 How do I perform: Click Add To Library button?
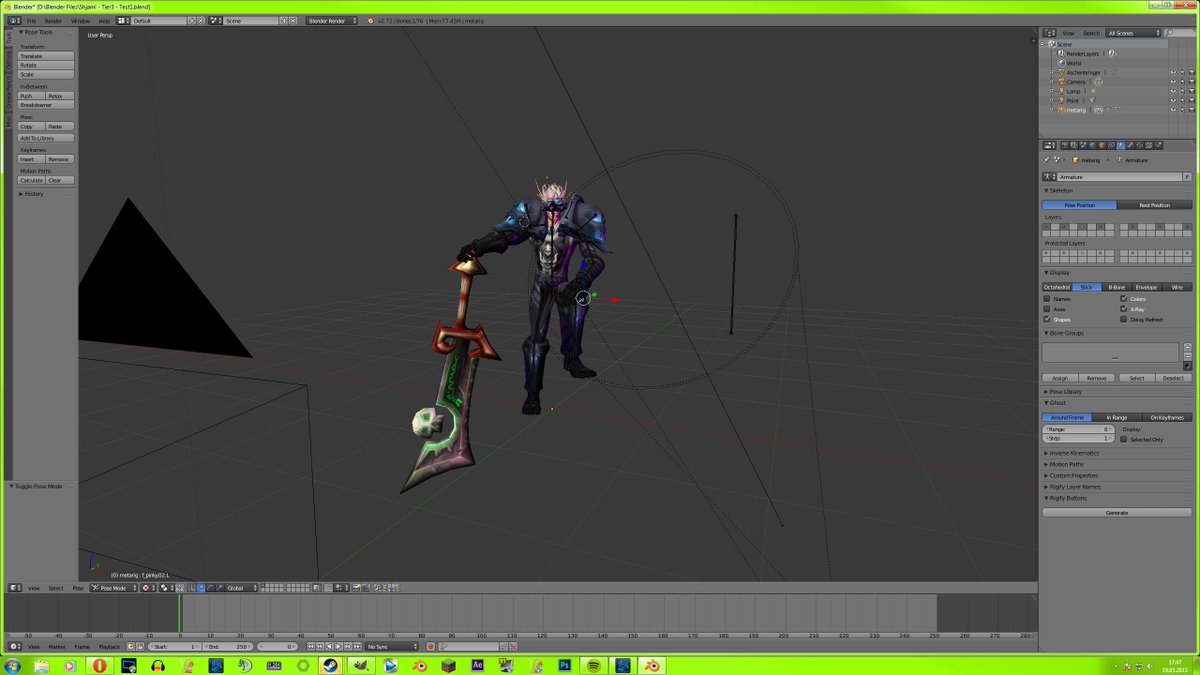pyautogui.click(x=46, y=138)
